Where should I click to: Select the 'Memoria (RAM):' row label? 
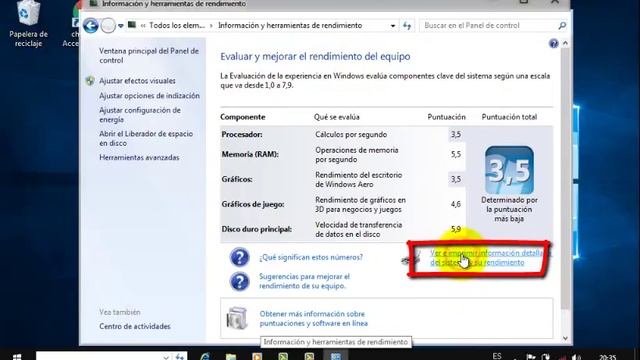coord(250,154)
